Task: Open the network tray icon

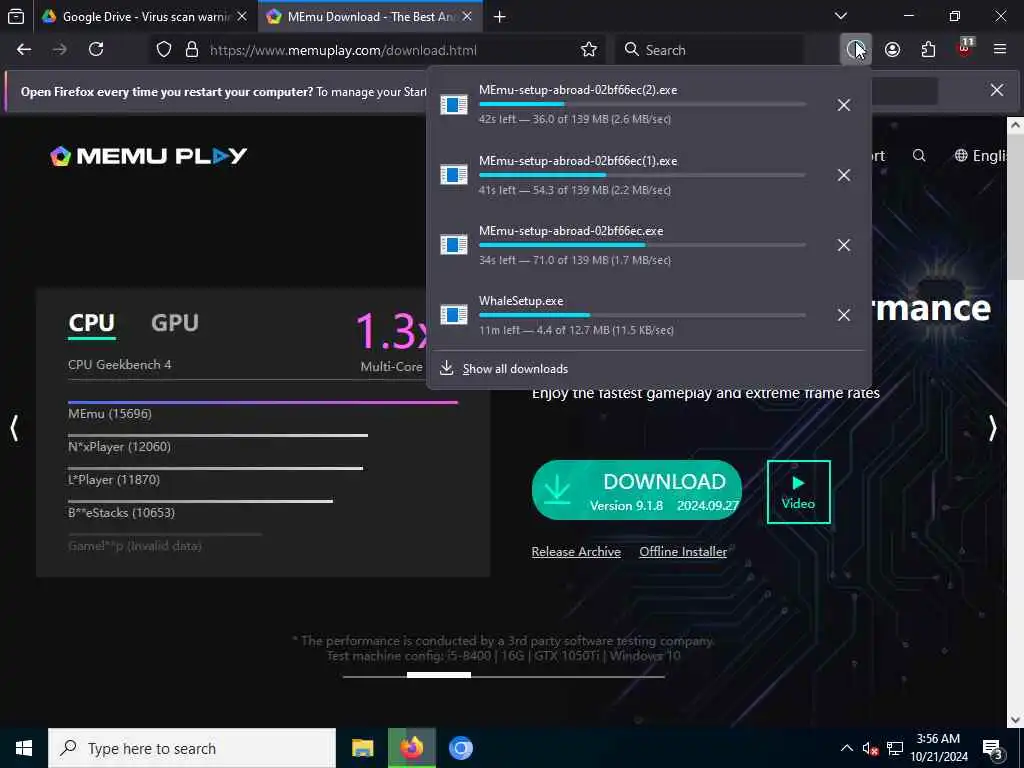Action: [x=895, y=748]
